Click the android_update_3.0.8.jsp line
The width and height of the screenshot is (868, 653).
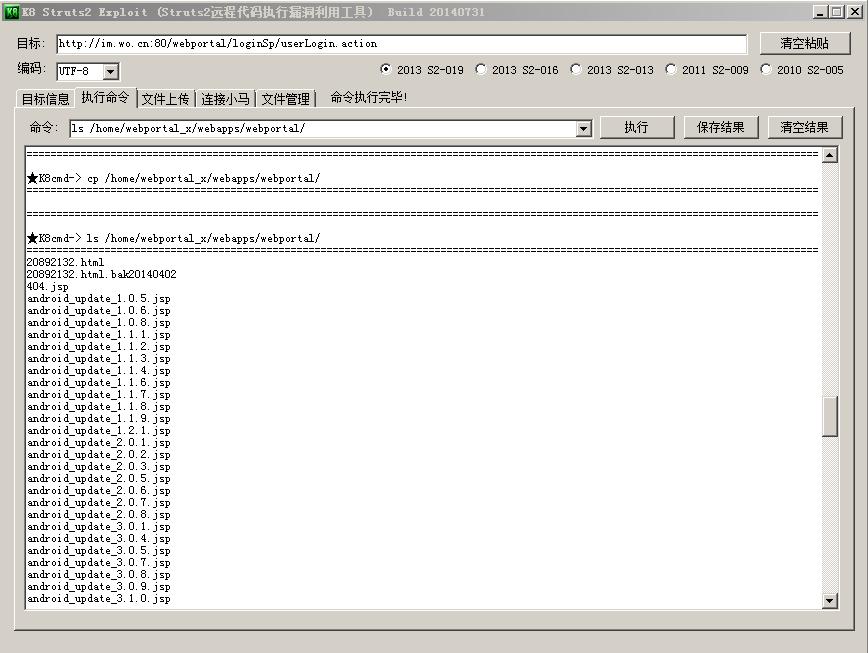coord(99,575)
